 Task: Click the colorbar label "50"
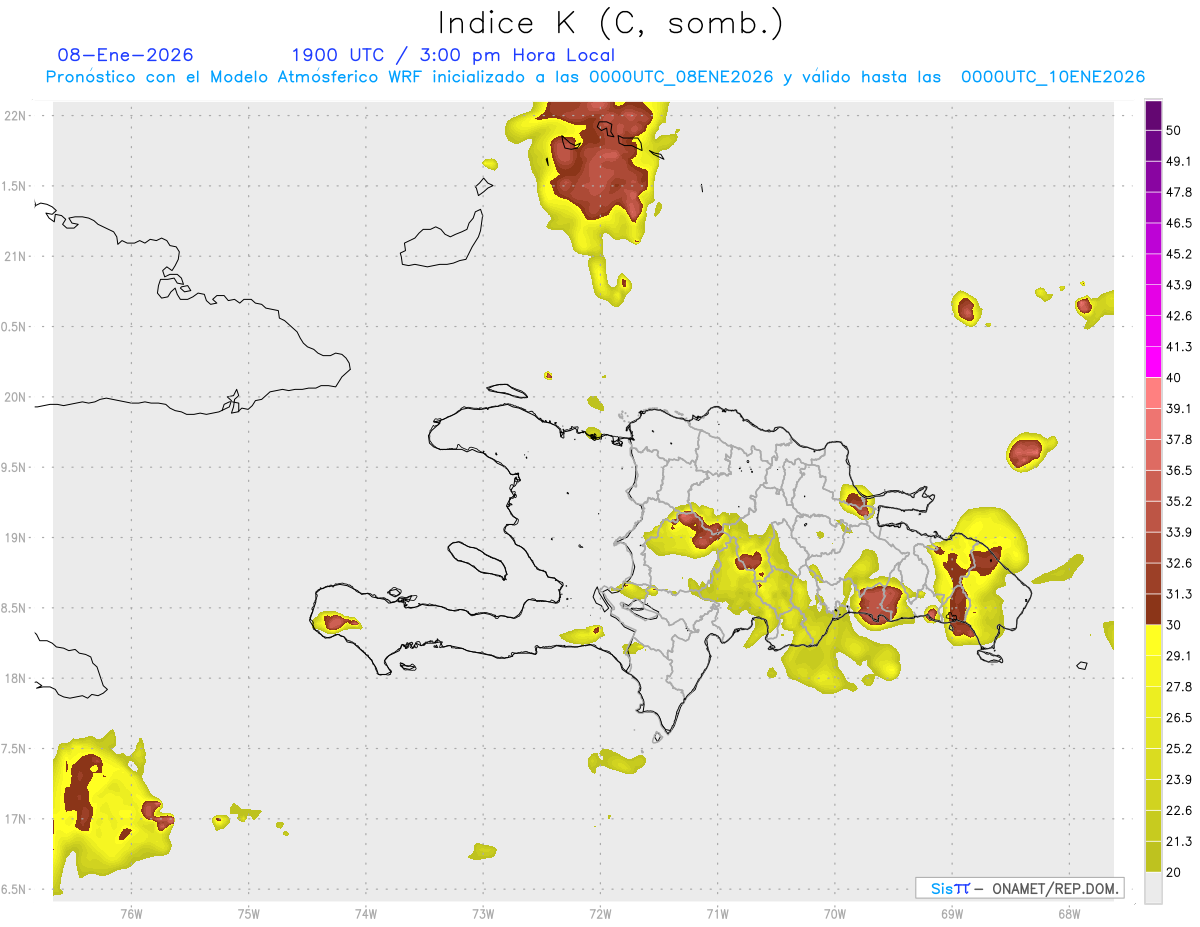click(1175, 131)
